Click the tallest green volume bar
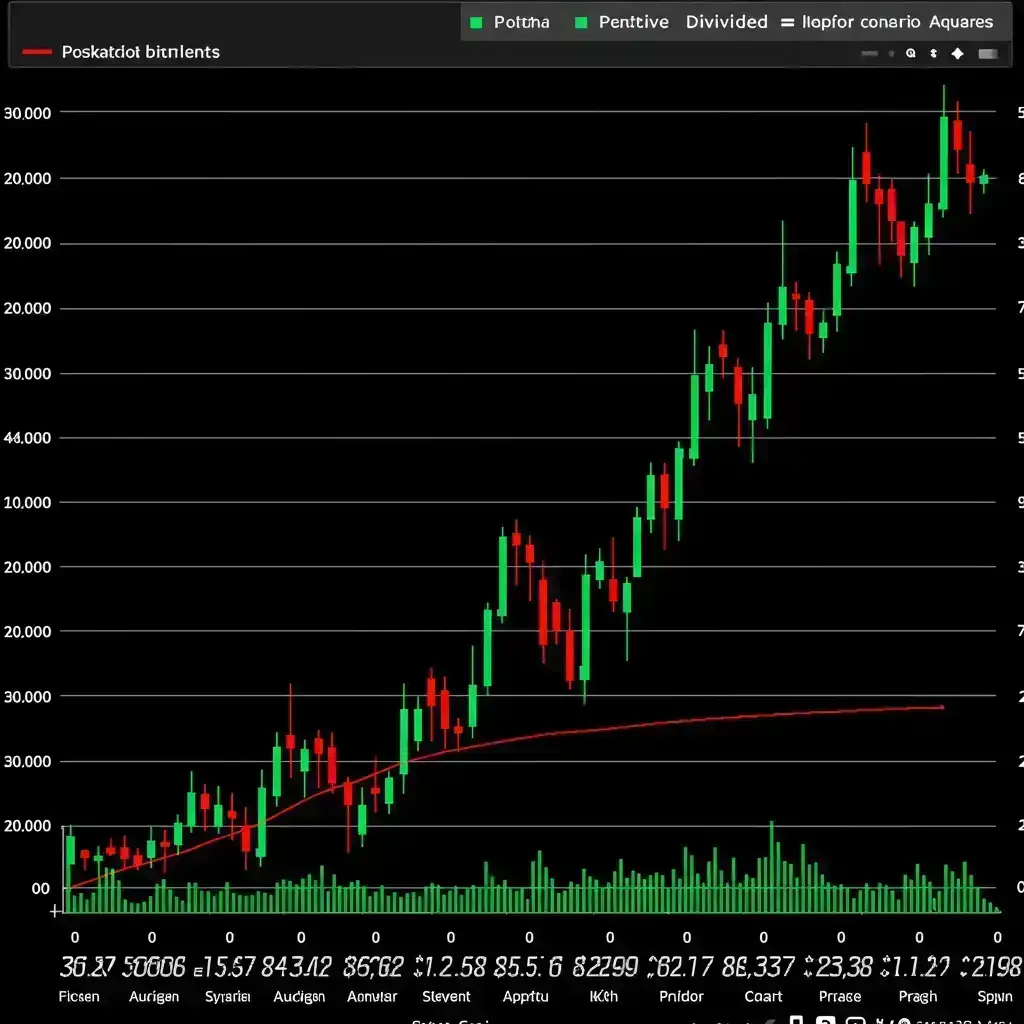The height and width of the screenshot is (1024, 1024). click(x=771, y=867)
